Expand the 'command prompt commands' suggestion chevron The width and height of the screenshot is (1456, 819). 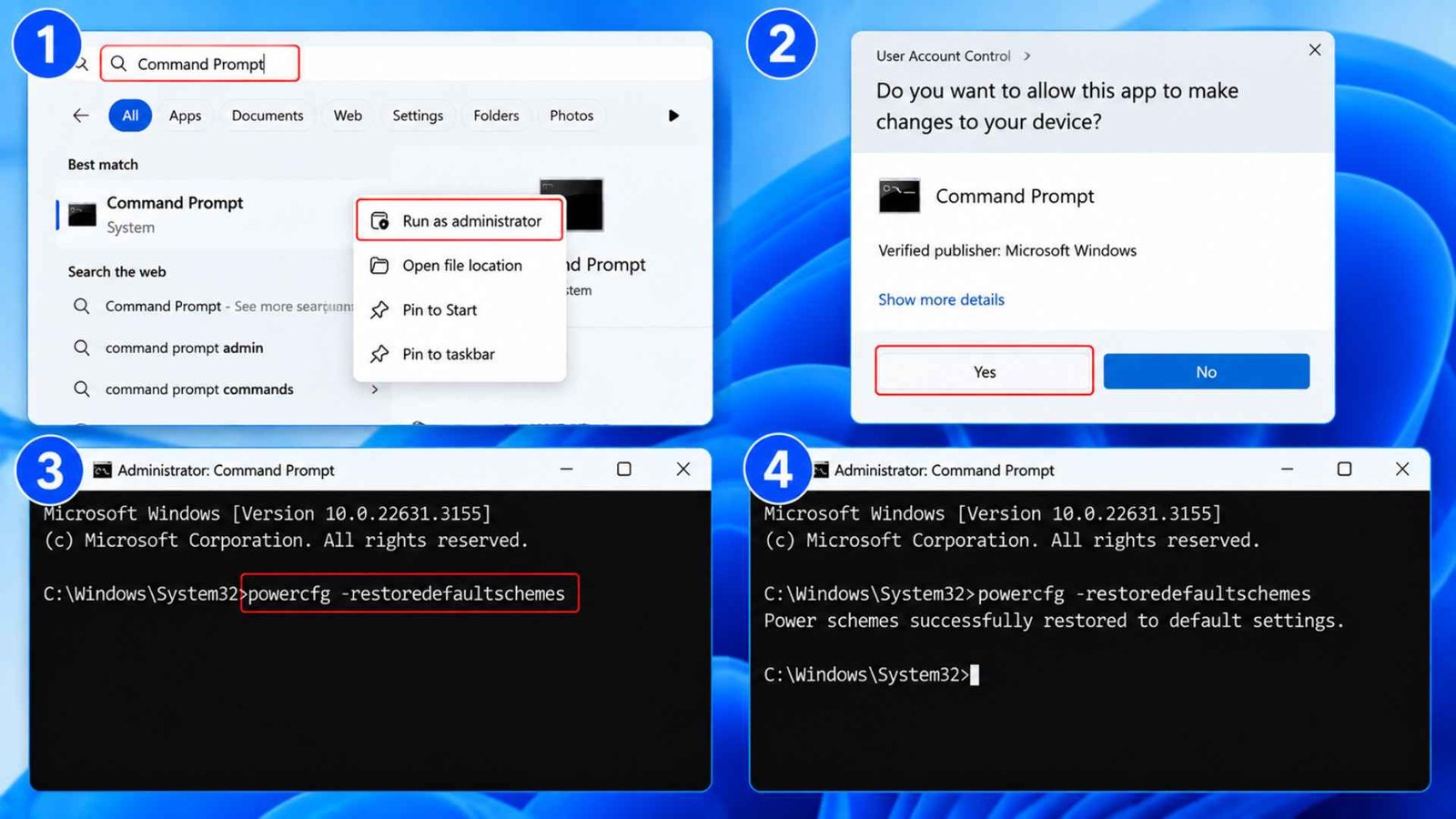(375, 389)
